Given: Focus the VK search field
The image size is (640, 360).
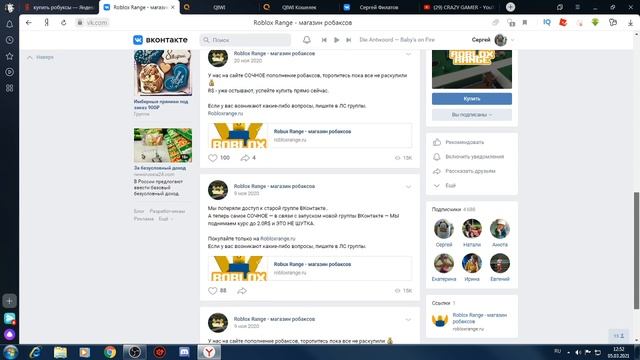Looking at the screenshot, I should tap(245, 40).
